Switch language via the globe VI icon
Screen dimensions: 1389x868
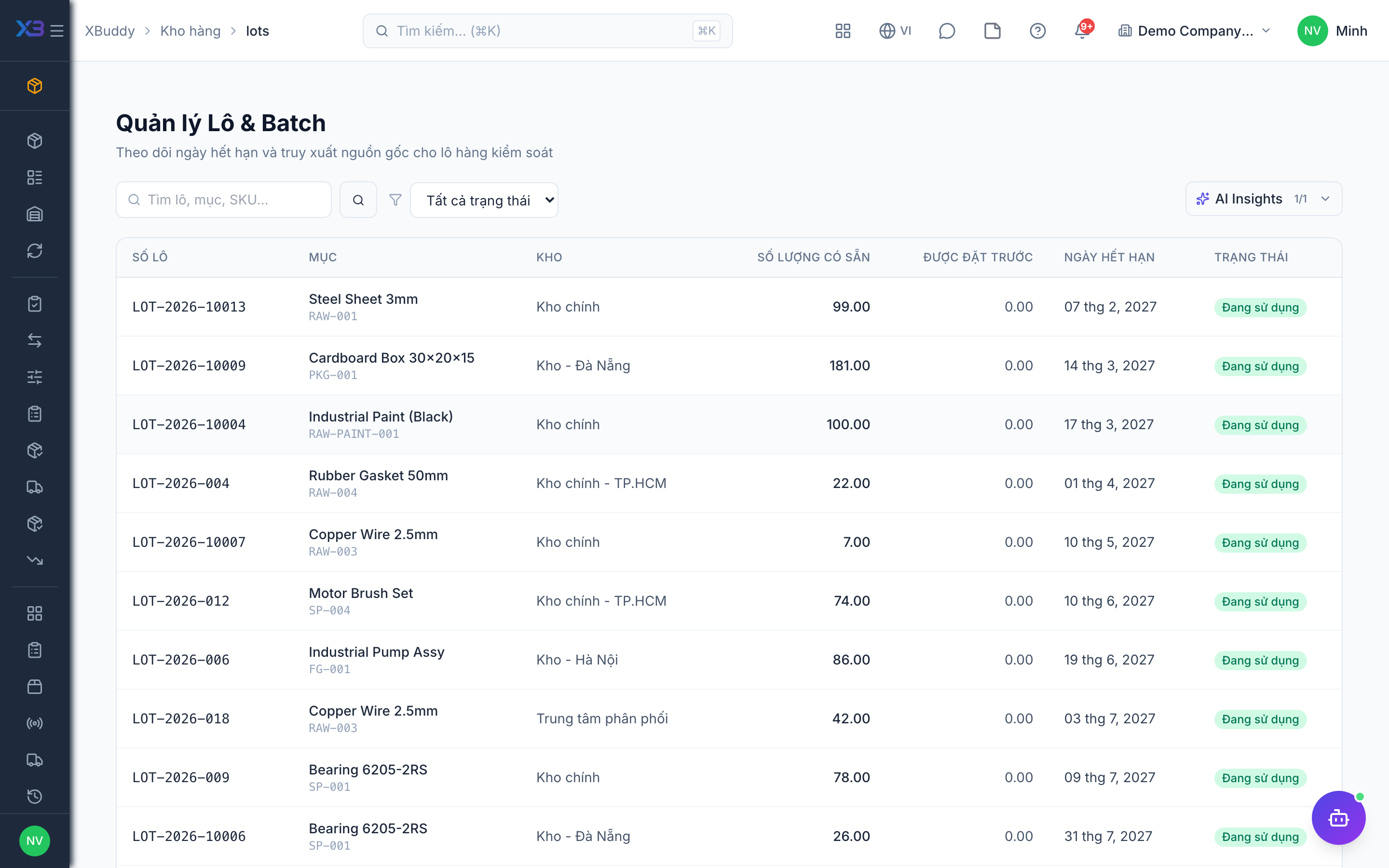click(895, 30)
